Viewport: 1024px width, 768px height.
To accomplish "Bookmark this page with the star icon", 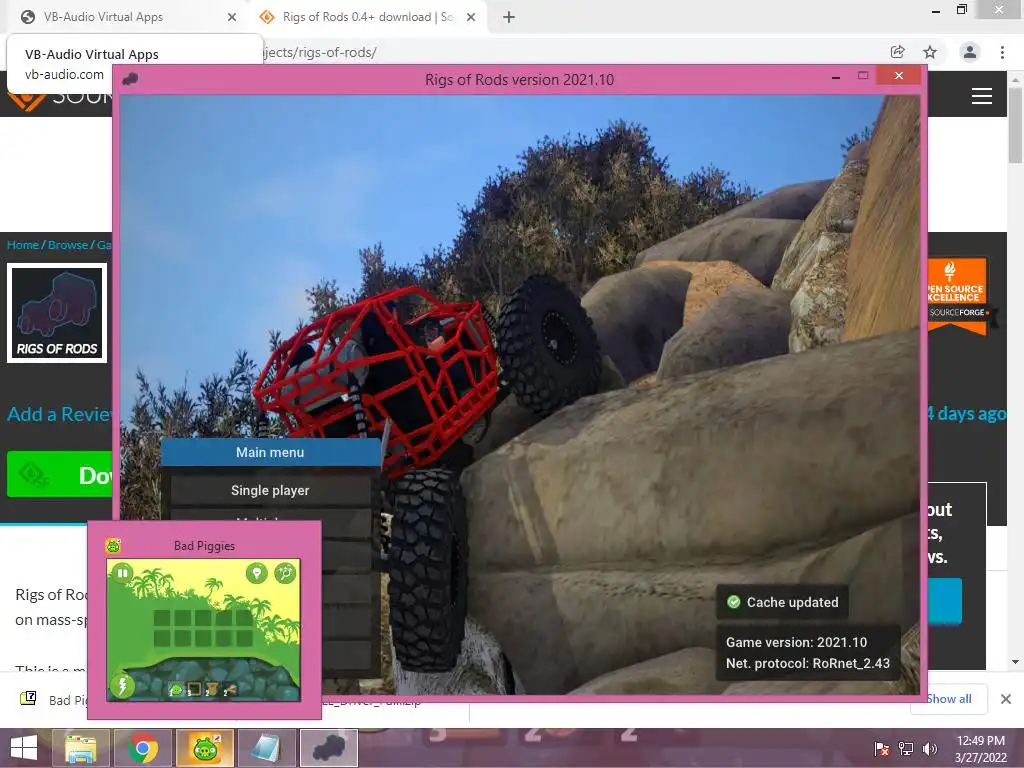I will (930, 52).
